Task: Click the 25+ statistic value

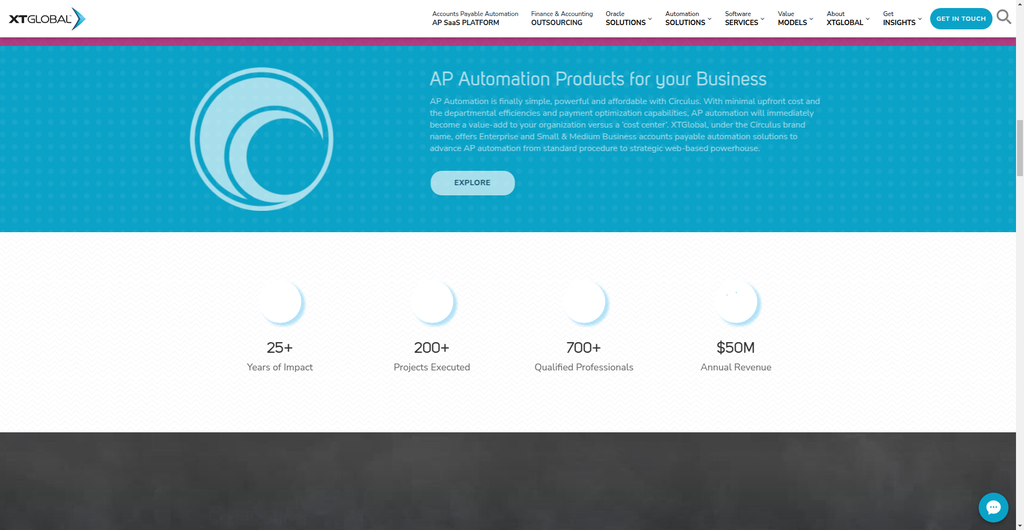Action: pos(280,347)
